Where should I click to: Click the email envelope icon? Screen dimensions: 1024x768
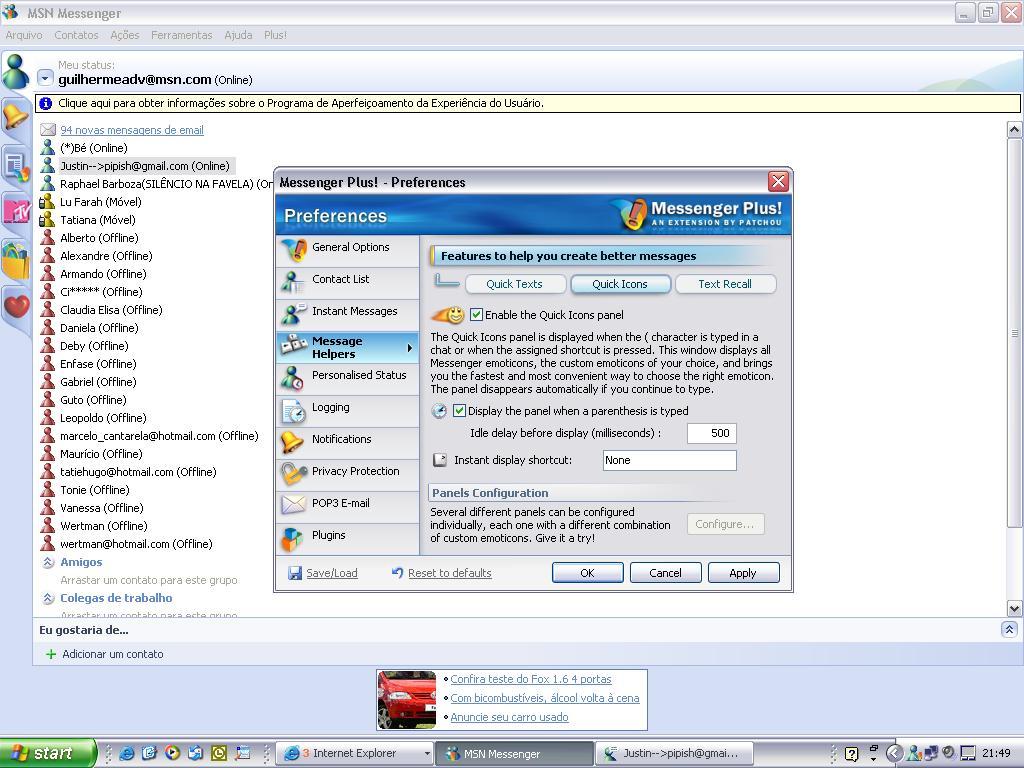pyautogui.click(x=47, y=130)
